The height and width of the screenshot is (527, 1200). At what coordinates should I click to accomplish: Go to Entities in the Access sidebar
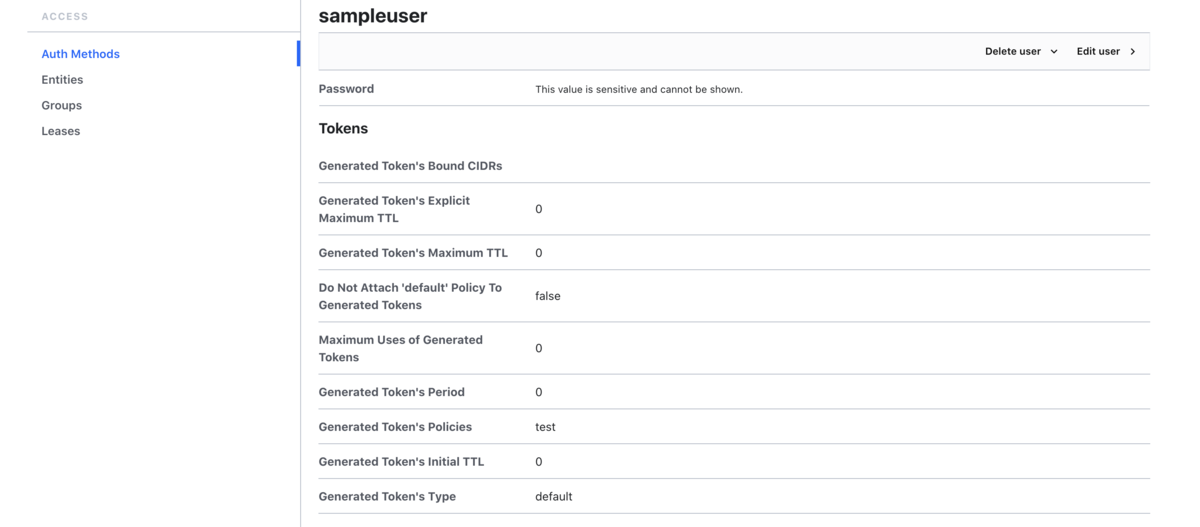[x=62, y=80]
